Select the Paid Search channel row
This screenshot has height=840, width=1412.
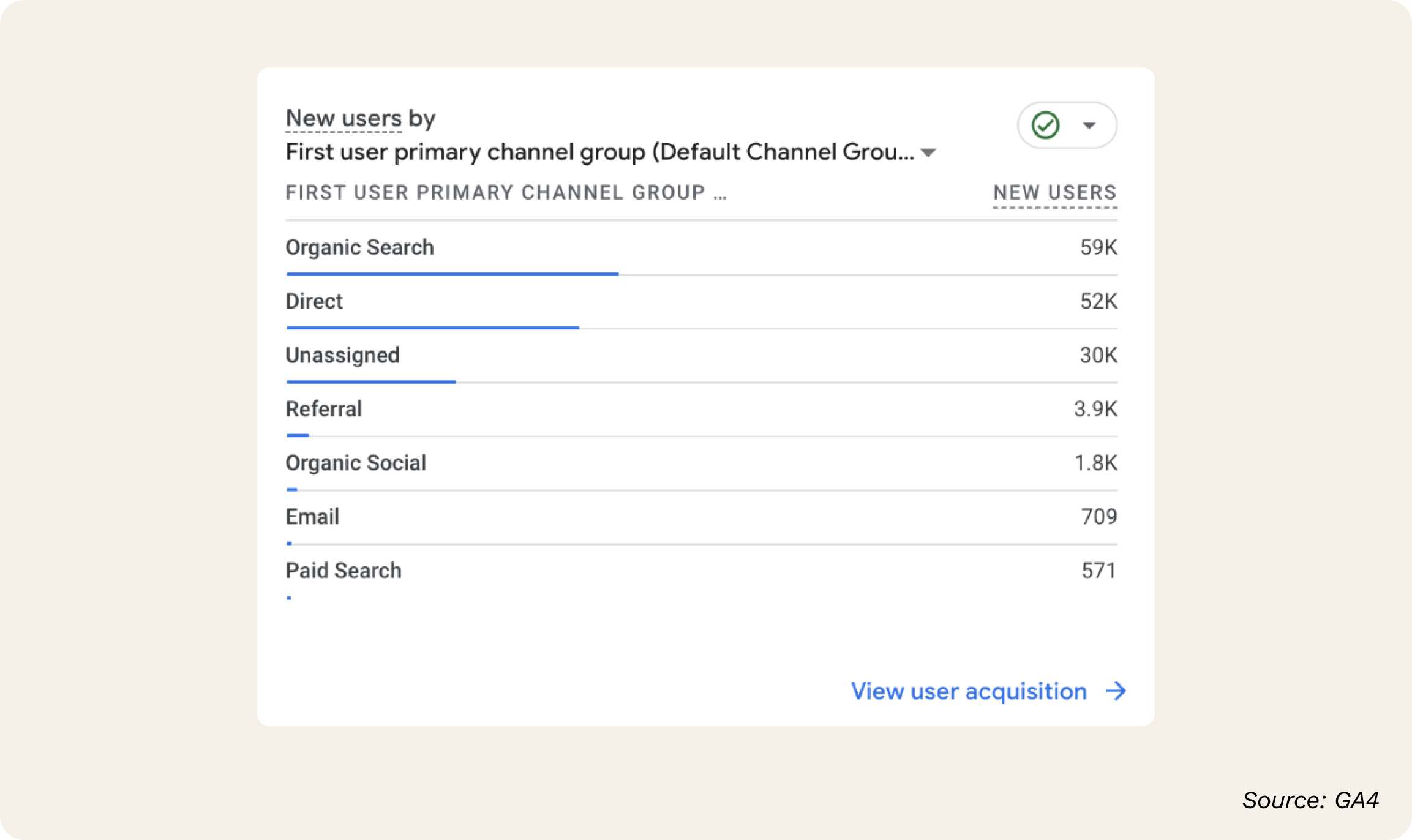coord(344,571)
